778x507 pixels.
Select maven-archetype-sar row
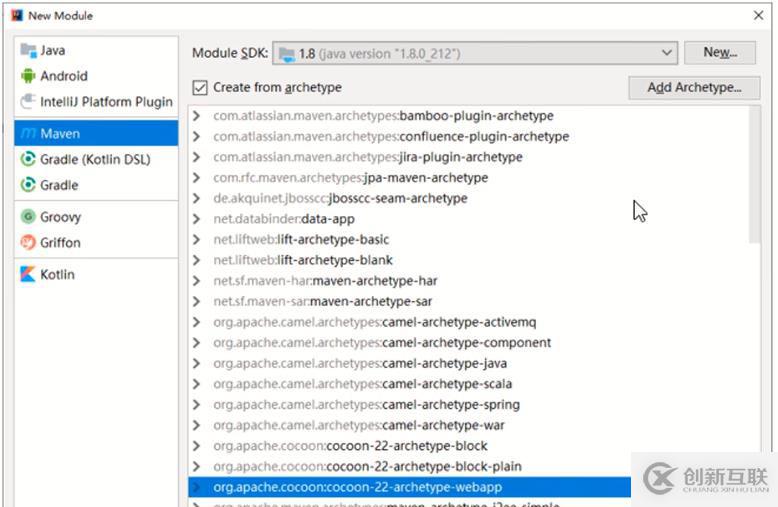click(x=469, y=302)
